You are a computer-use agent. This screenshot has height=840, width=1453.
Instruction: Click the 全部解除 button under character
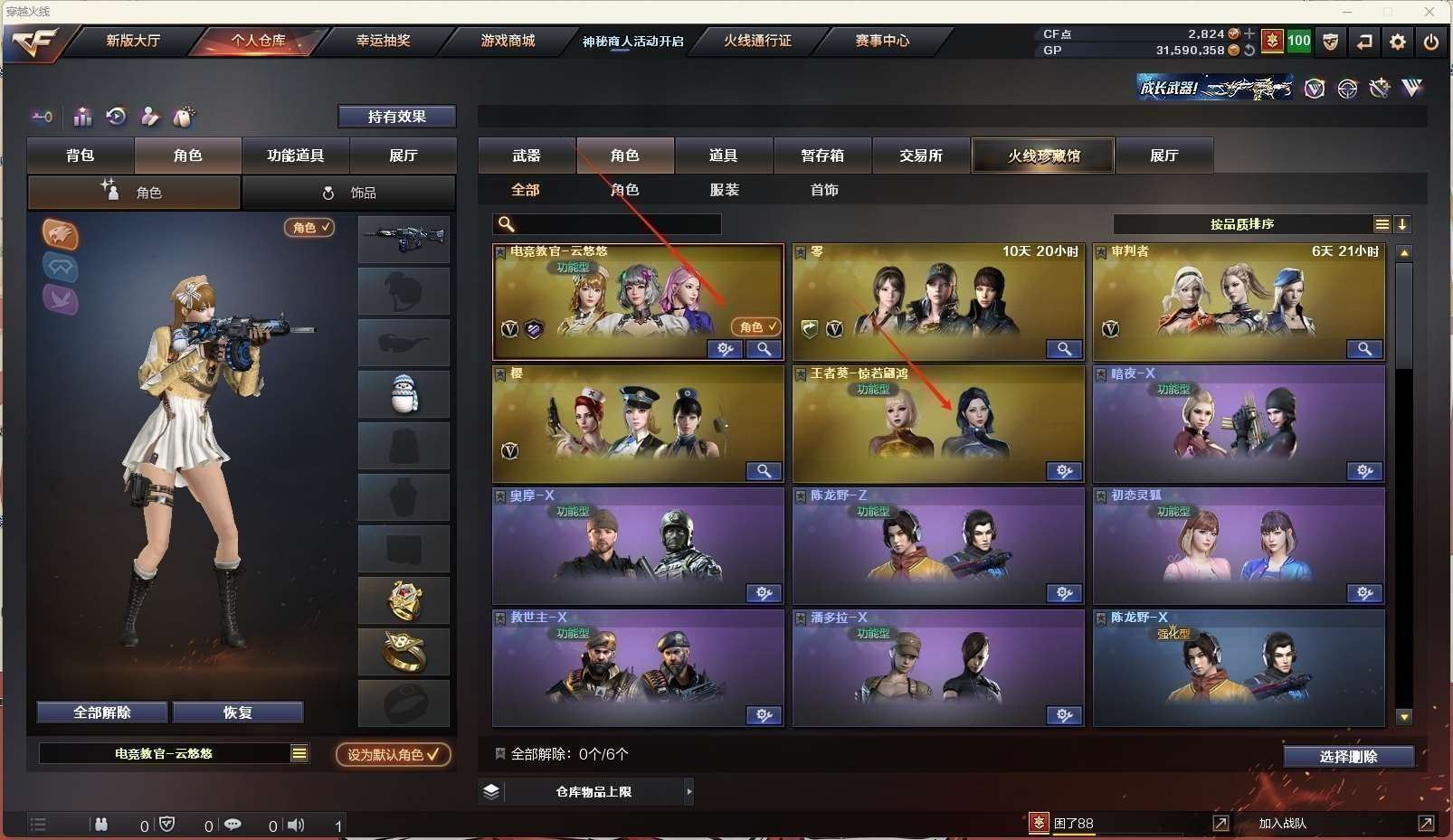(102, 713)
